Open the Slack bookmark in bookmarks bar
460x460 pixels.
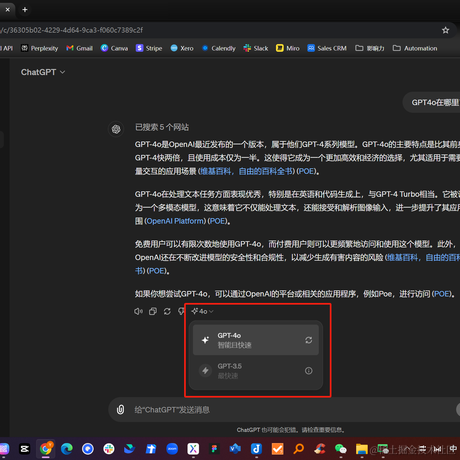click(256, 48)
